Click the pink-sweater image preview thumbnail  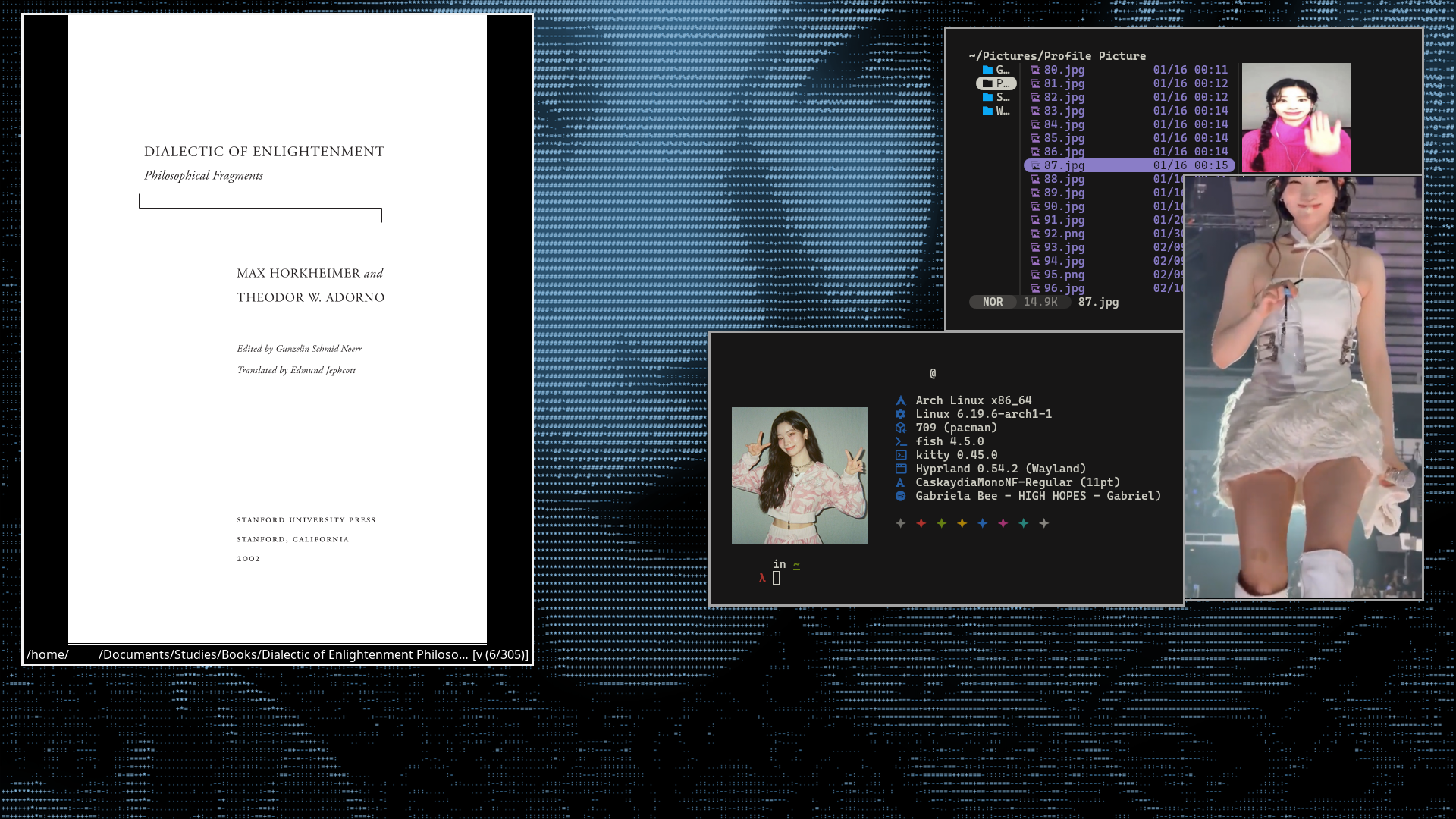(x=1296, y=118)
